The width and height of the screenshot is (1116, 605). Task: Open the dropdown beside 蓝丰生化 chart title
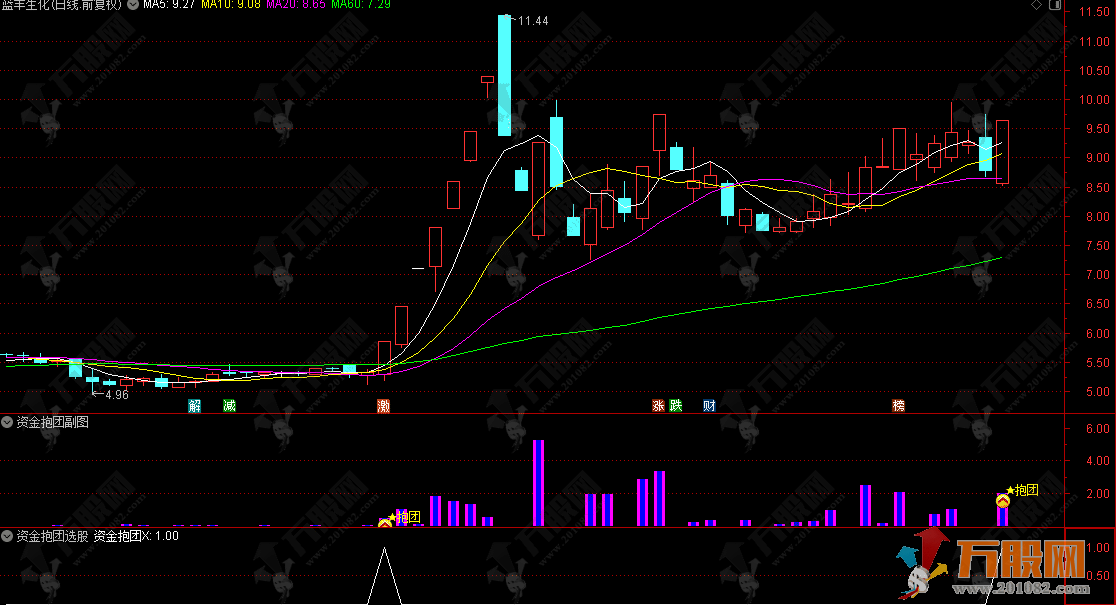(x=132, y=4)
